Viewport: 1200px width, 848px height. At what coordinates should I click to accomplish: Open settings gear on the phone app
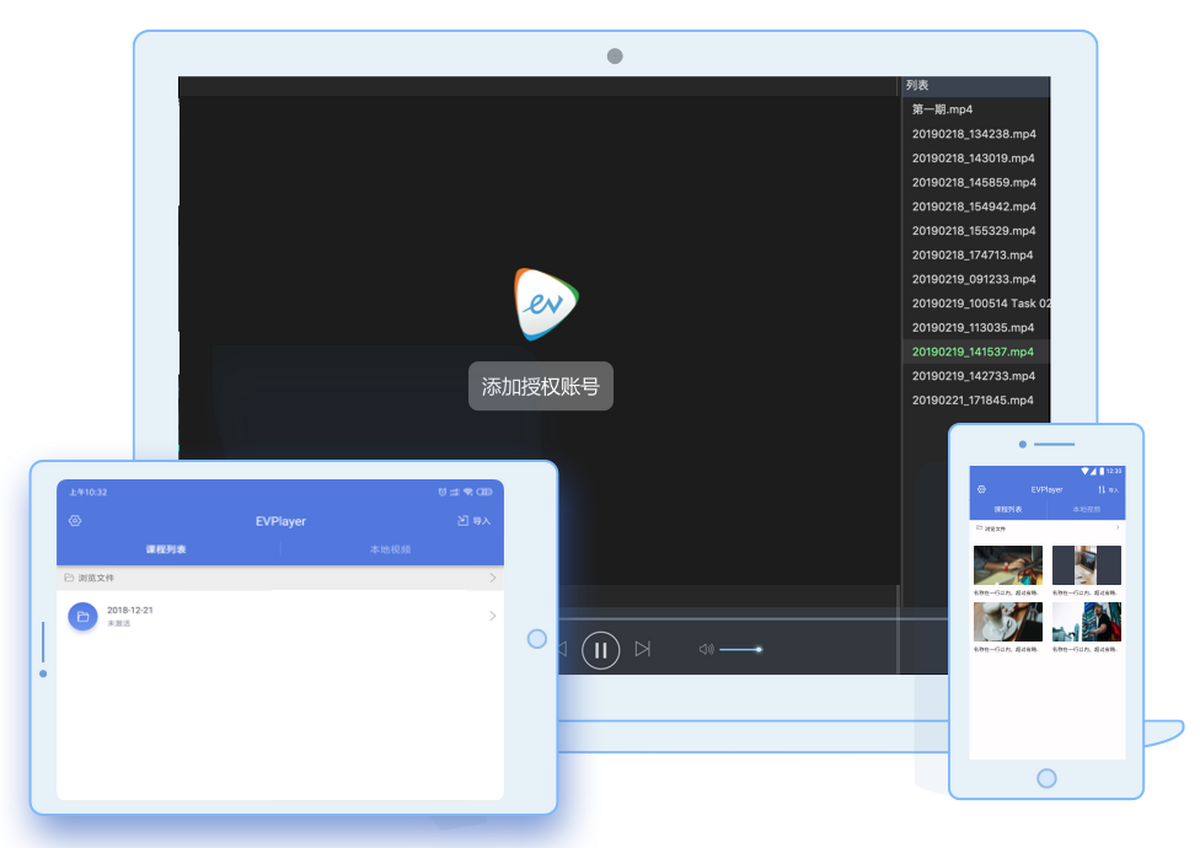tap(981, 490)
